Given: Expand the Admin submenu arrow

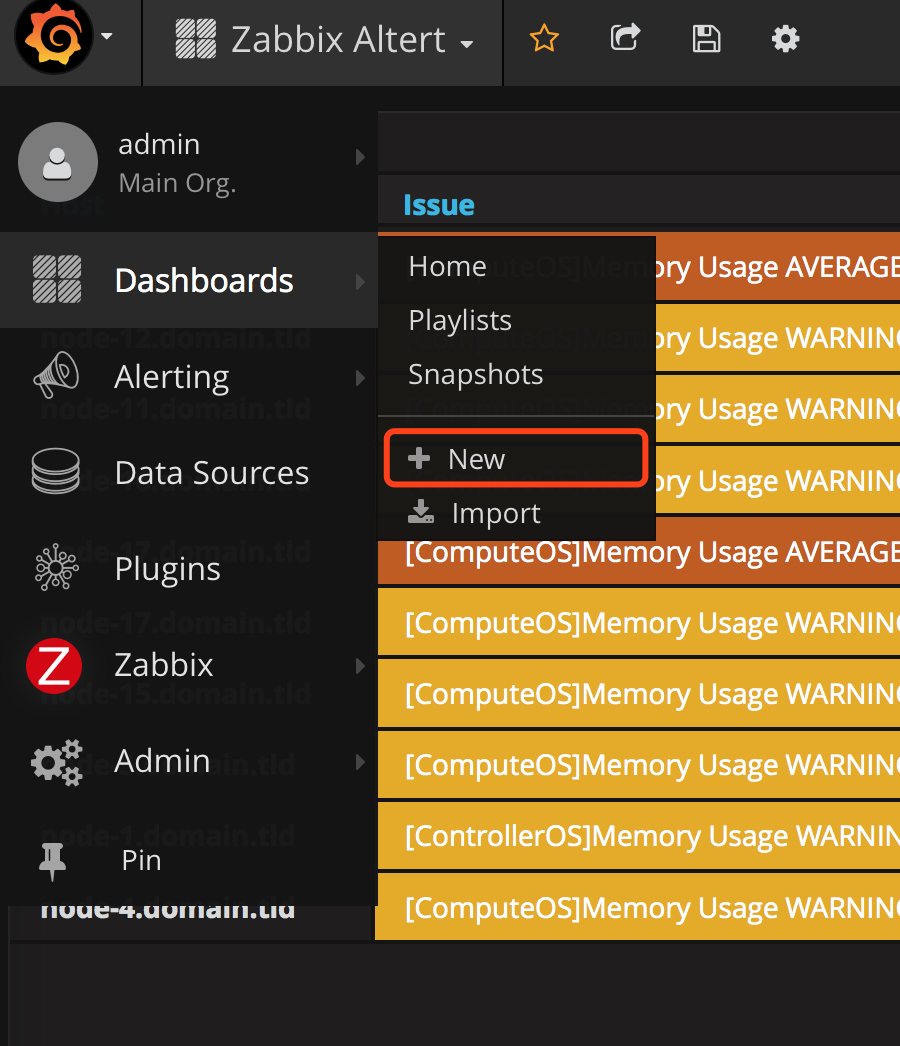Looking at the screenshot, I should pos(360,761).
